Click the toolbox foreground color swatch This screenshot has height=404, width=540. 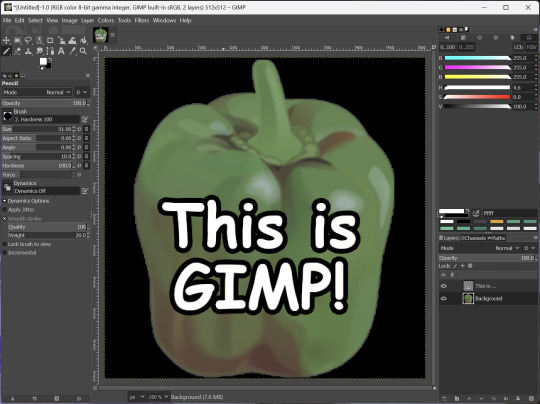click(x=43, y=61)
